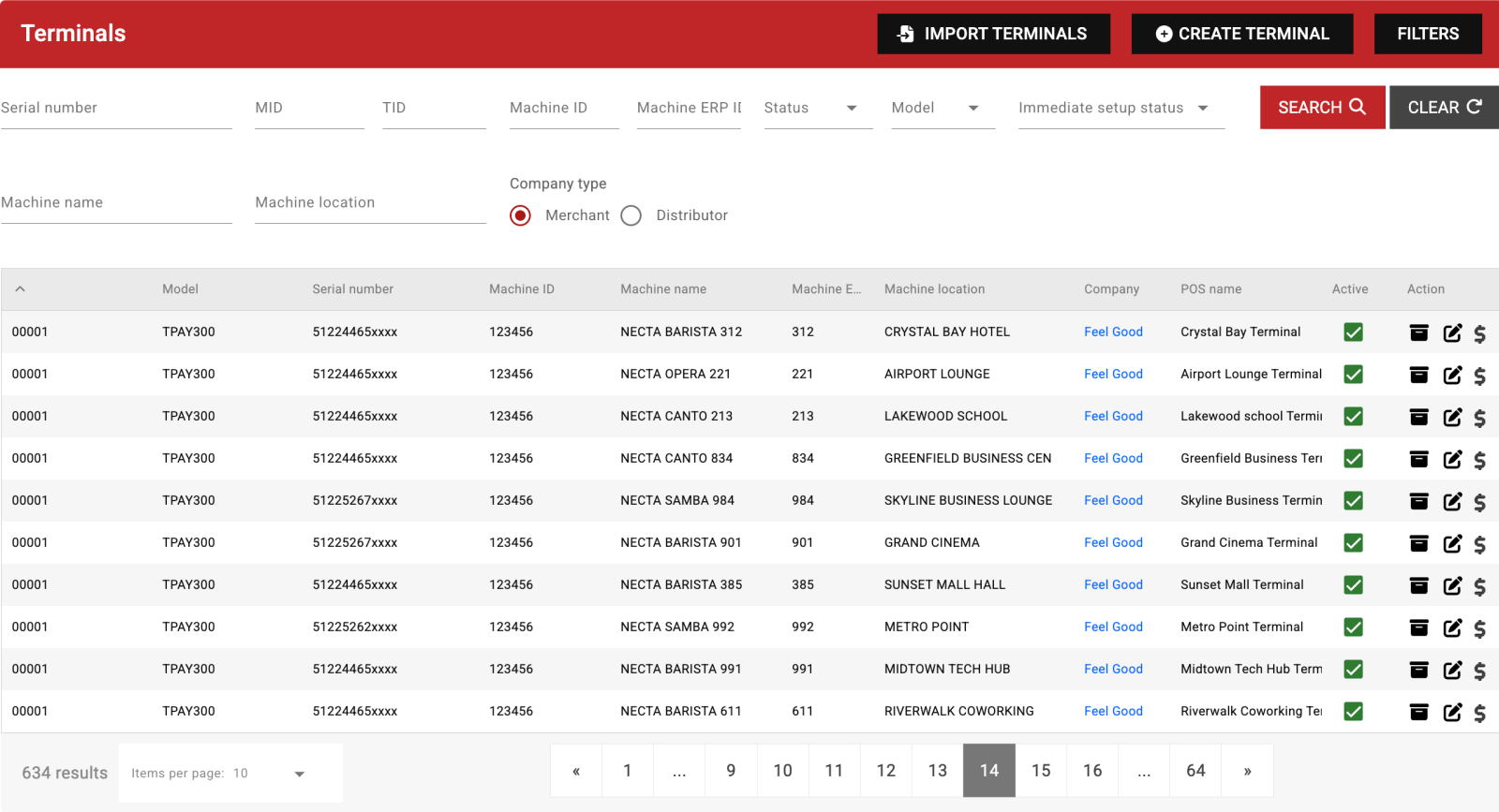Sort by Serial number column header
The height and width of the screenshot is (812, 1499).
[352, 289]
